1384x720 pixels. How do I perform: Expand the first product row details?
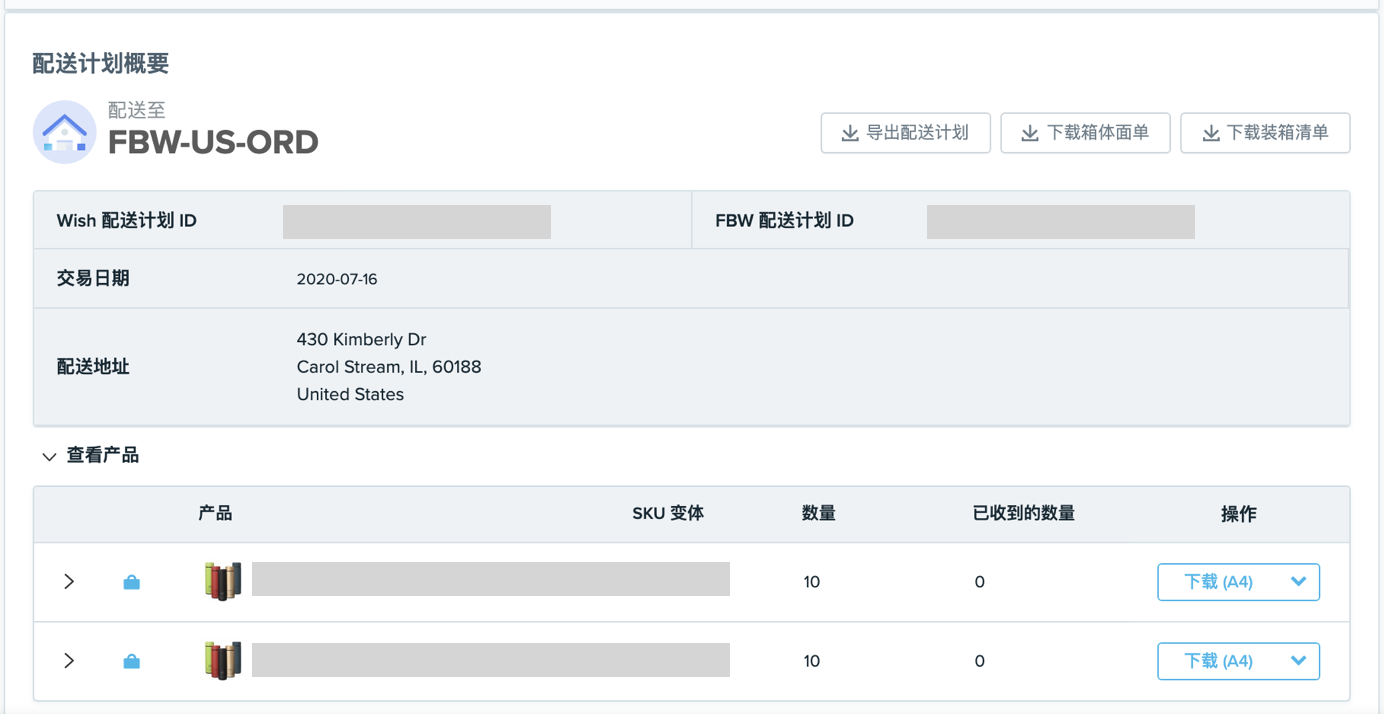[68, 581]
